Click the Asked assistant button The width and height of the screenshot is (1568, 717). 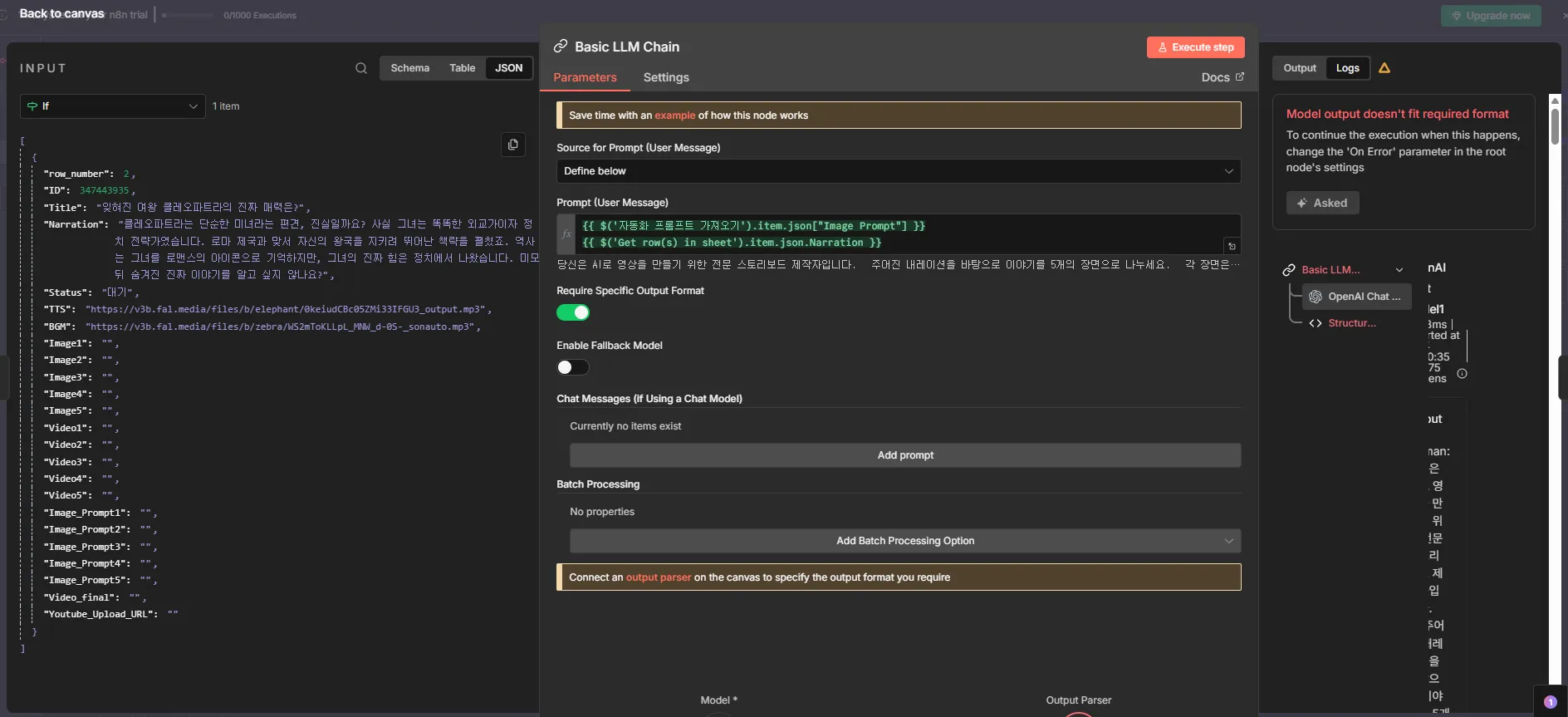(1323, 203)
